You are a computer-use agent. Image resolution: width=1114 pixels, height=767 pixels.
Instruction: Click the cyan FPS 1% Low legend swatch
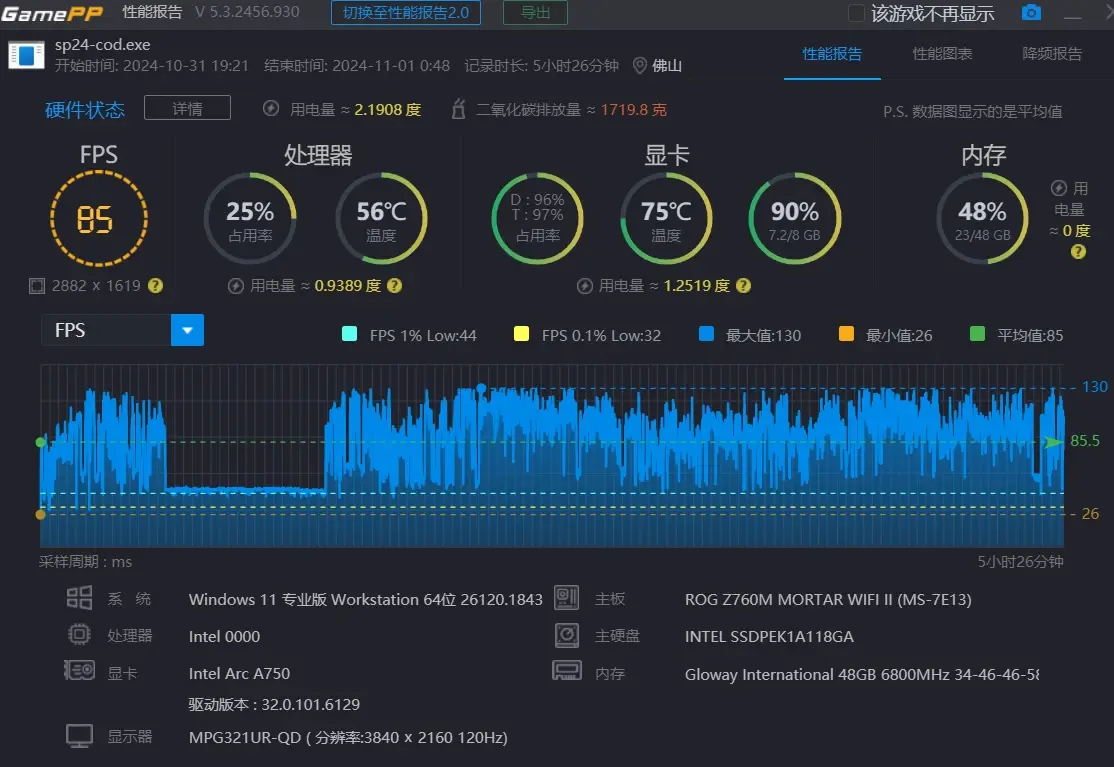(350, 334)
